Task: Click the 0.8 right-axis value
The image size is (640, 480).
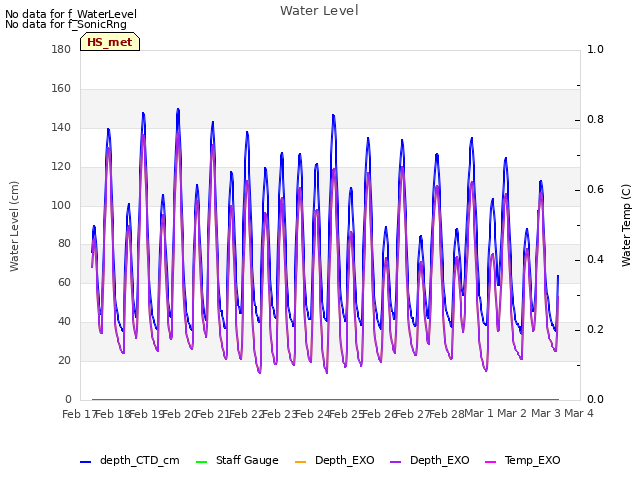Action: coord(595,120)
